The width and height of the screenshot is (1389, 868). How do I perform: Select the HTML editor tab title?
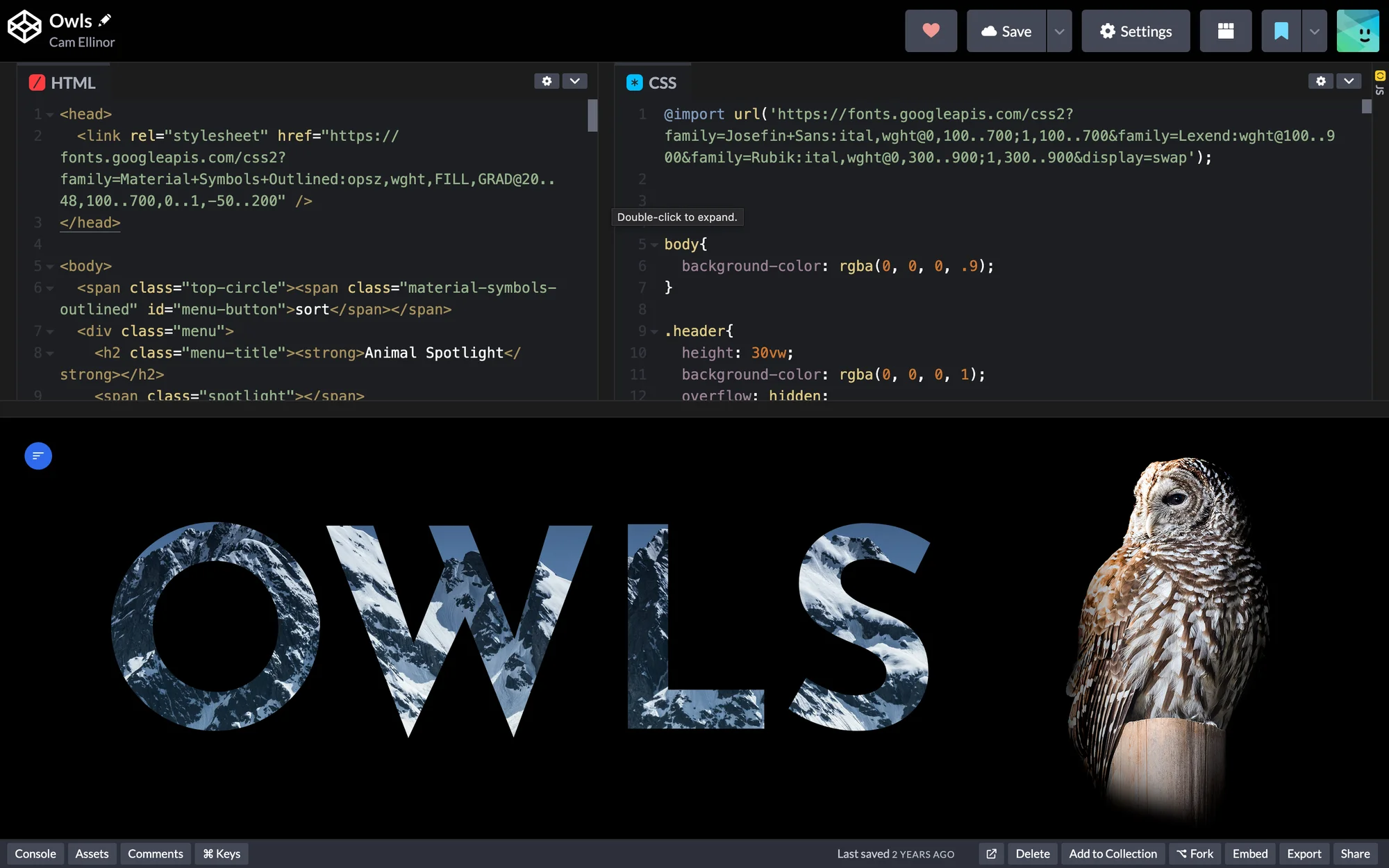pos(73,83)
